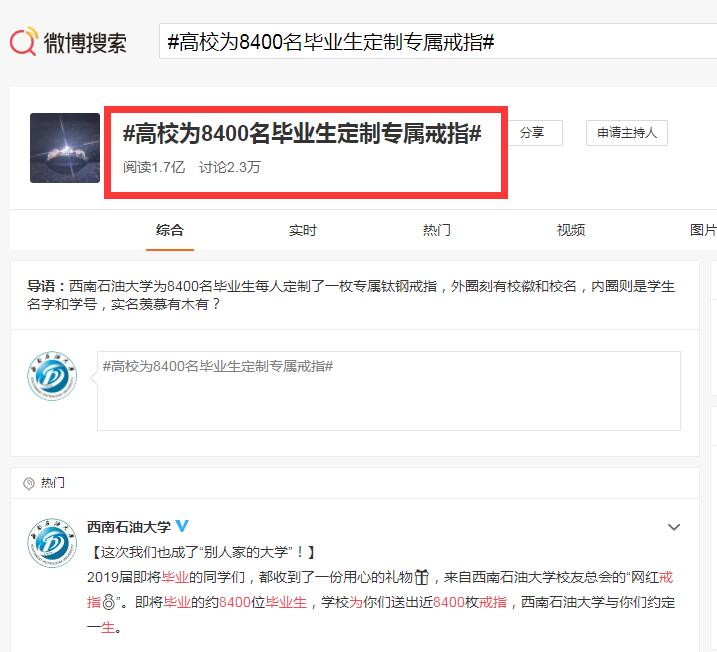The width and height of the screenshot is (717, 652).
Task: Open the 热门 tab
Action: [x=437, y=230]
